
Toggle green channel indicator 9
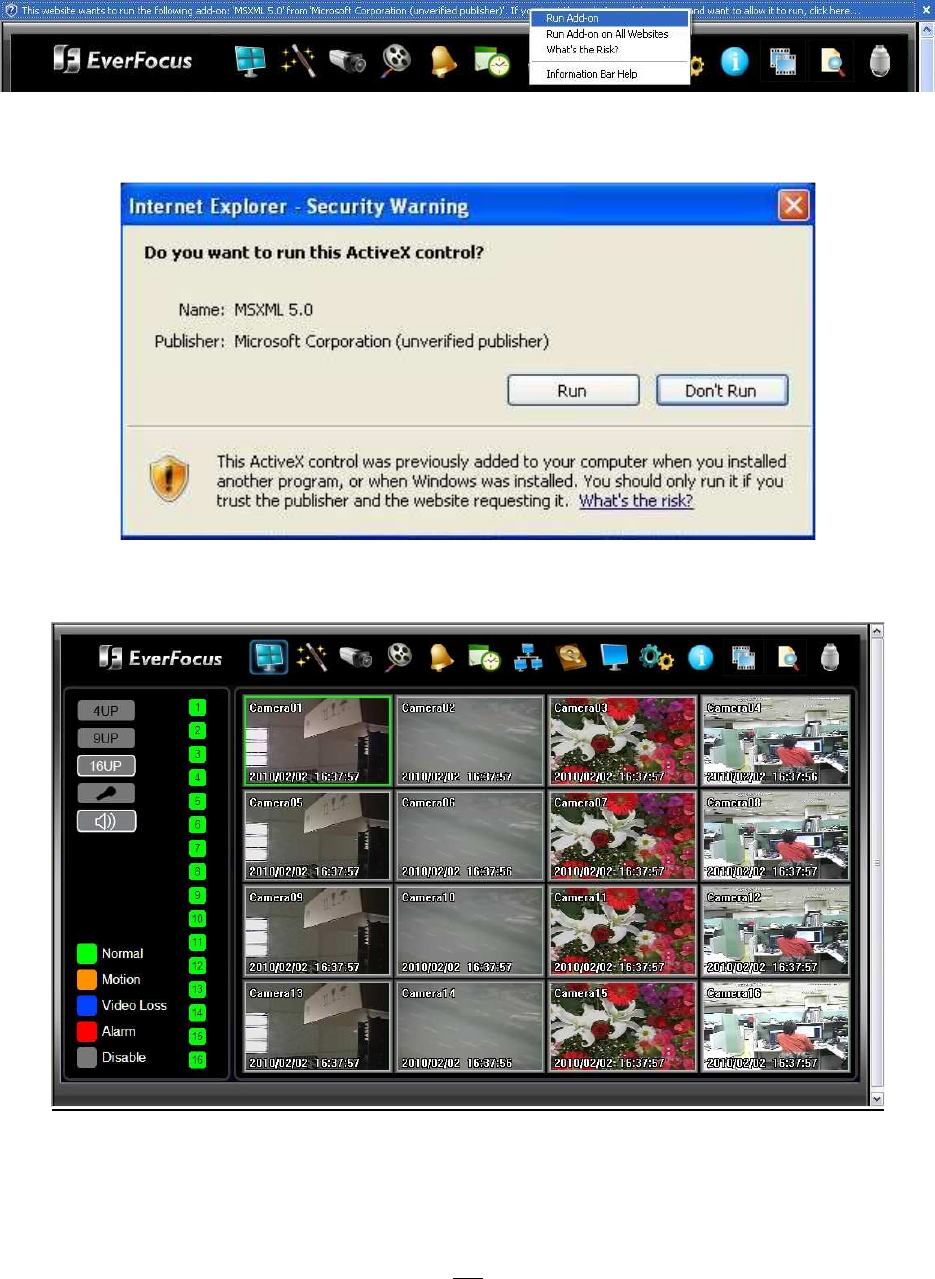[198, 895]
